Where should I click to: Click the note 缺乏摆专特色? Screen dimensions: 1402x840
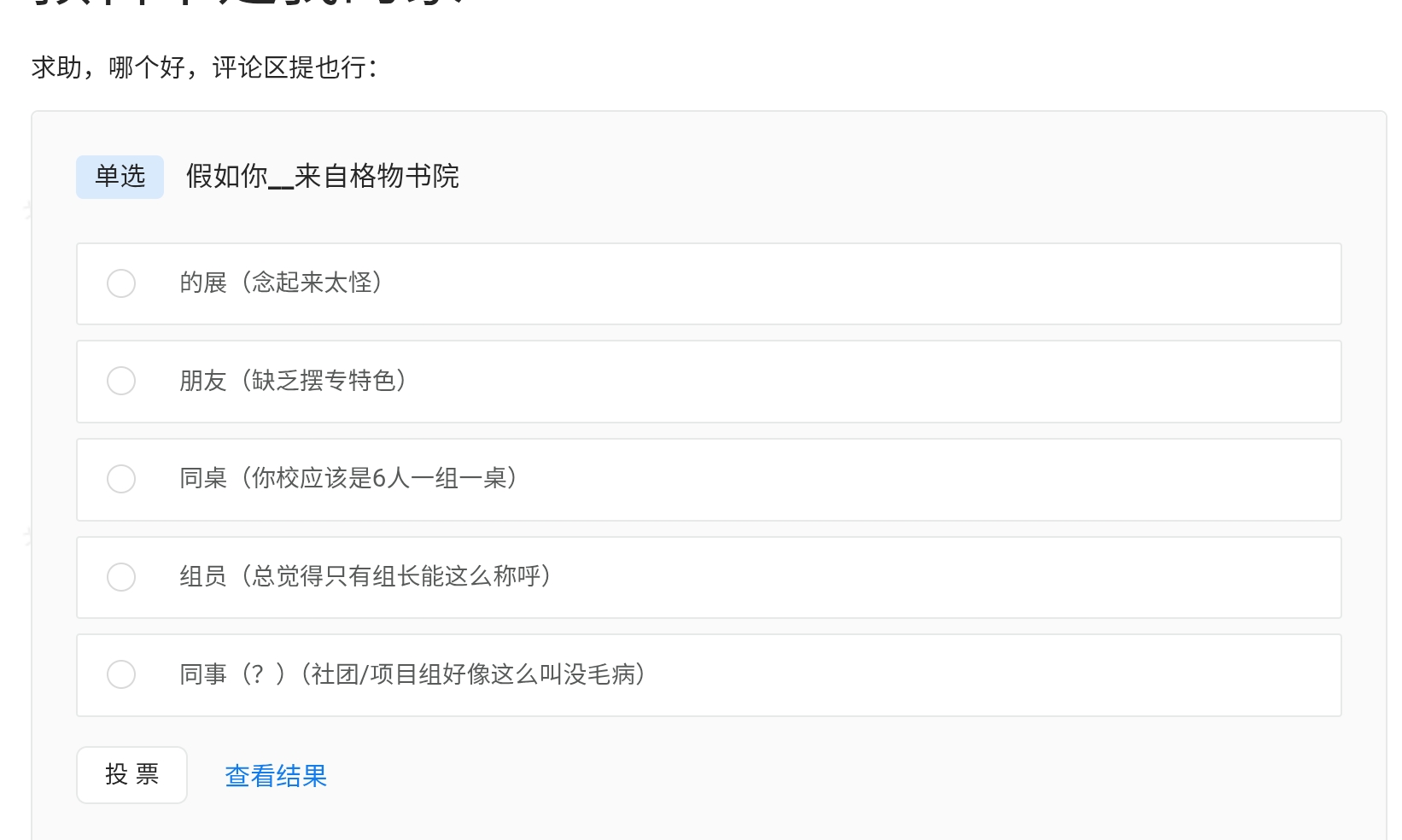click(x=324, y=381)
